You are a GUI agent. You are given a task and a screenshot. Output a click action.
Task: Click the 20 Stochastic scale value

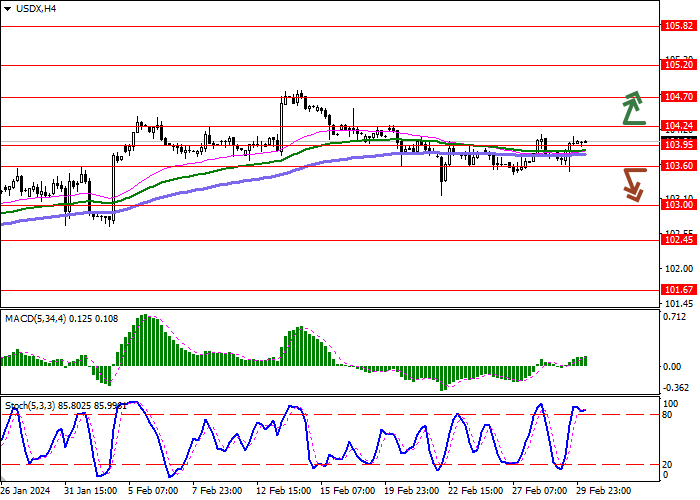coord(667,465)
